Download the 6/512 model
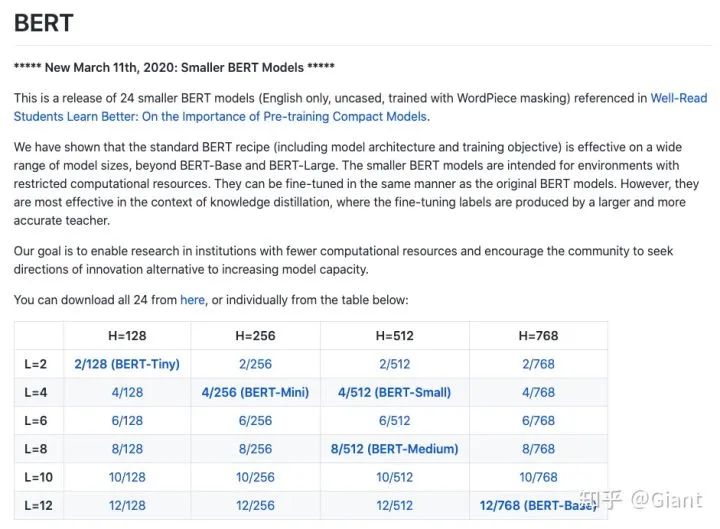Image resolution: width=720 pixels, height=529 pixels. (x=394, y=421)
